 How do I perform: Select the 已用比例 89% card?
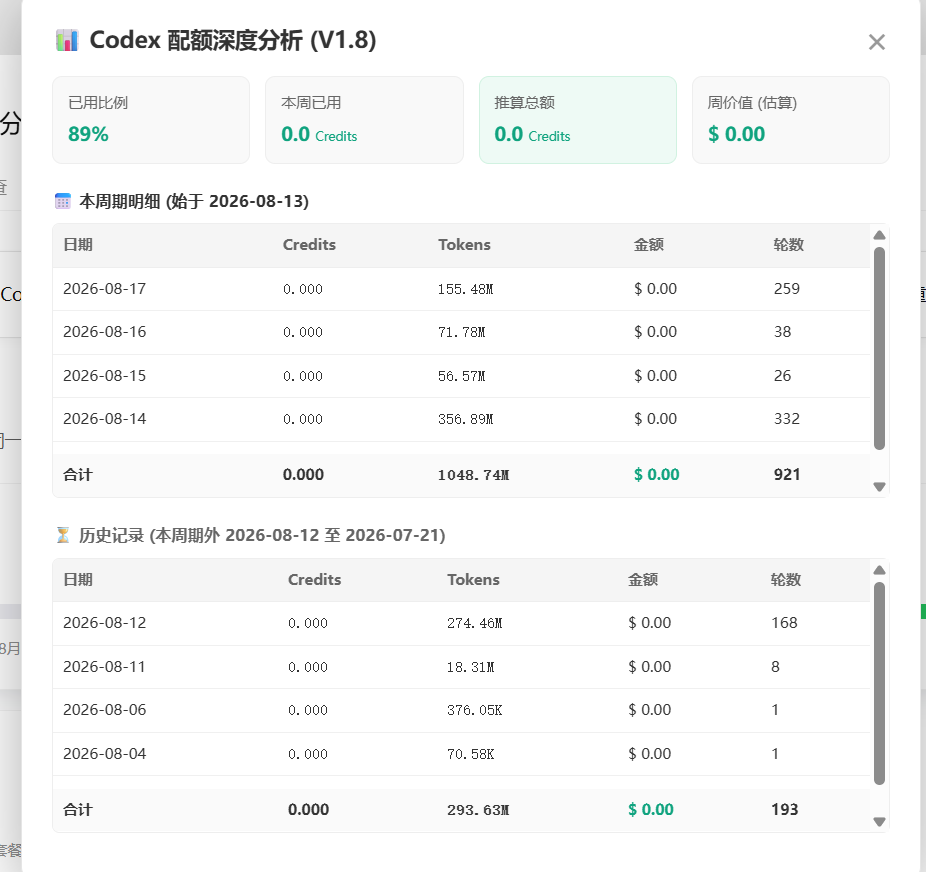tap(151, 120)
